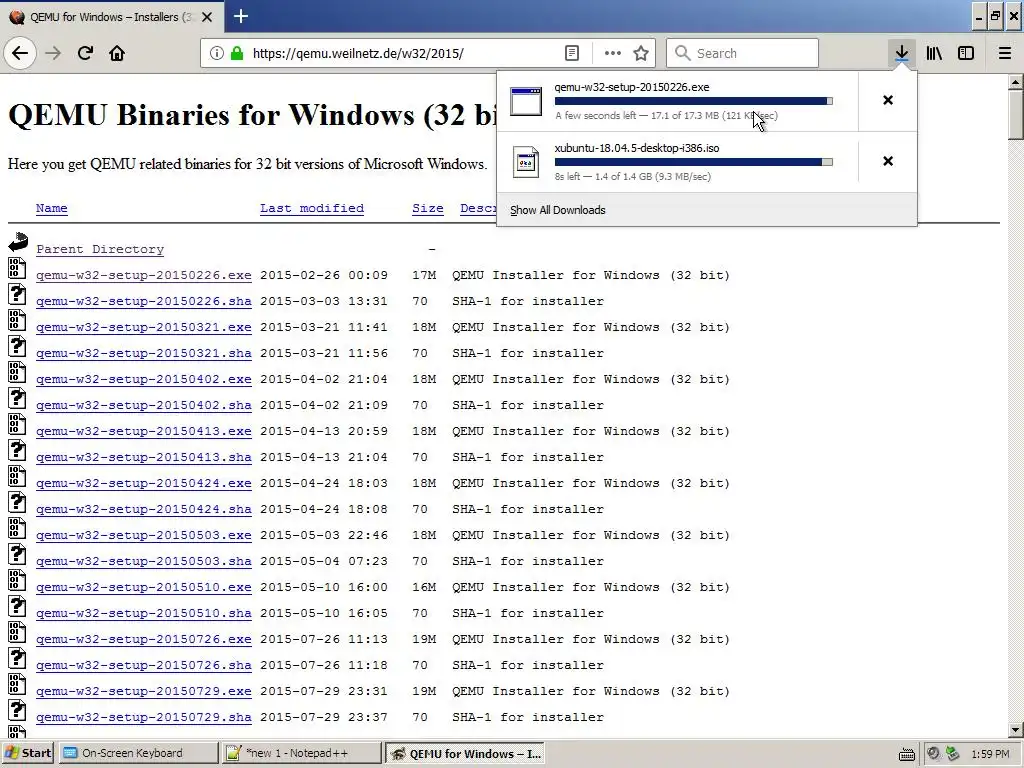
Task: Open qemu-w32-setup-20150321.sha link
Action: coord(144,353)
